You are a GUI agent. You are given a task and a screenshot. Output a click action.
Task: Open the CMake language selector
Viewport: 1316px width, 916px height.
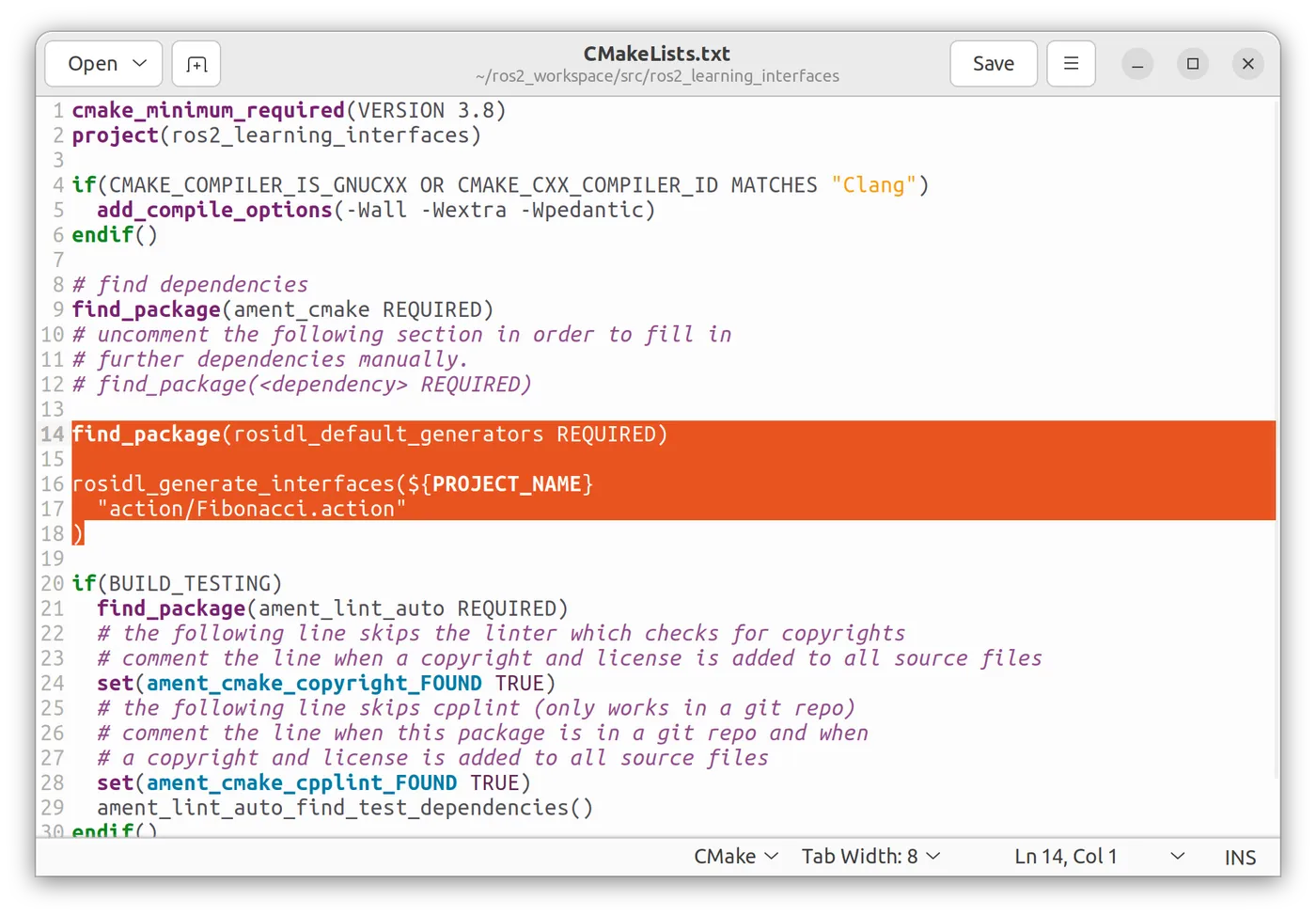point(736,857)
